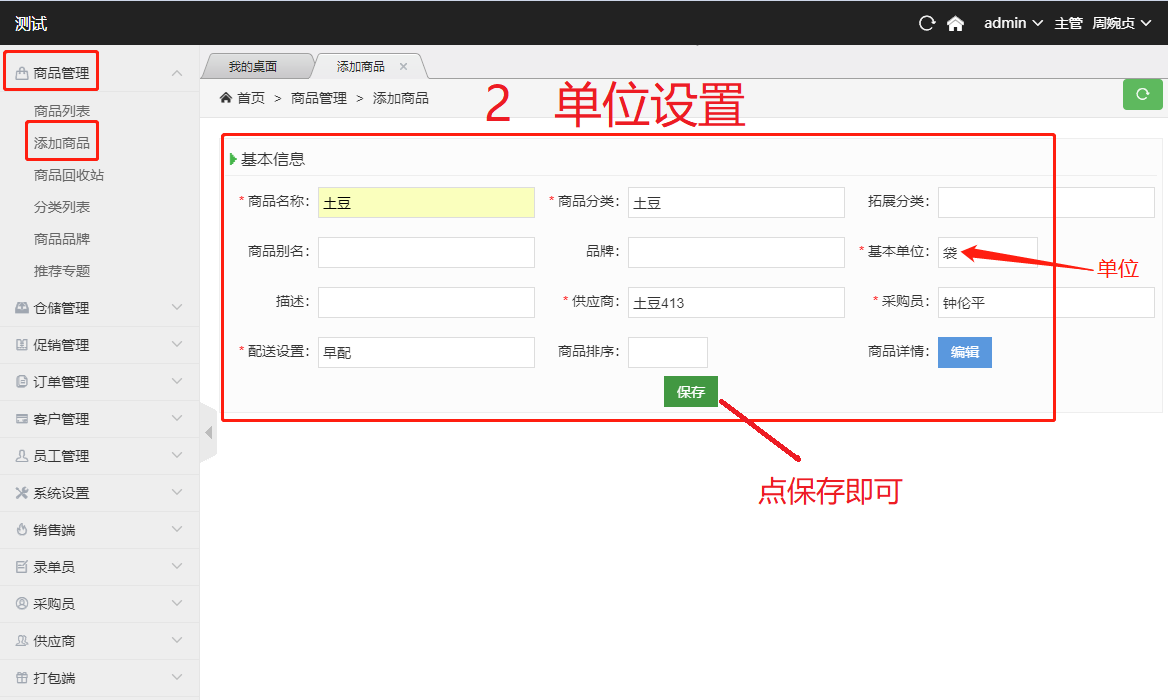This screenshot has height=700, width=1168.
Task: Open the 周婉贞 account dropdown
Action: click(x=1120, y=23)
